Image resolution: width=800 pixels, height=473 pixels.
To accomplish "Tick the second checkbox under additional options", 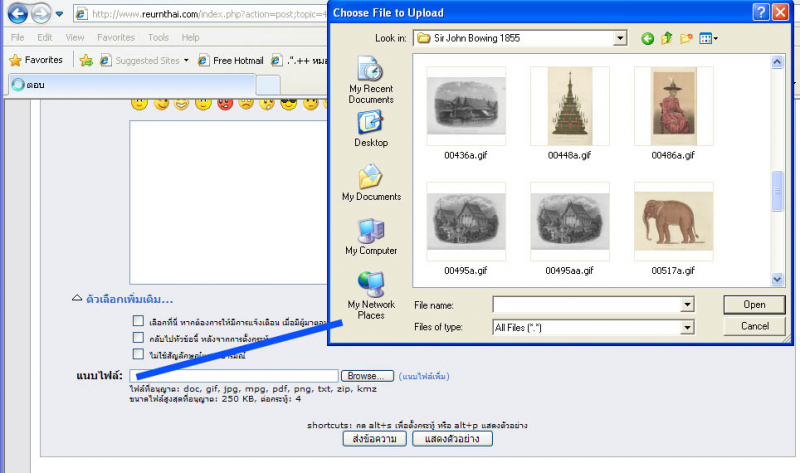I will 138,338.
